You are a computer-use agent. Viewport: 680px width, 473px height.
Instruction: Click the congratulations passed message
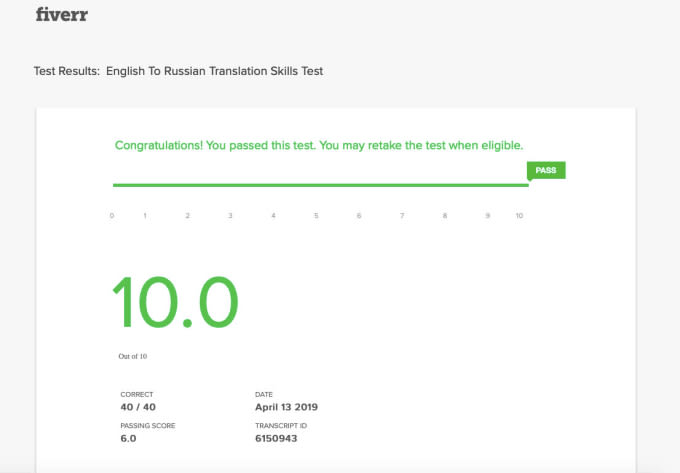pyautogui.click(x=319, y=145)
